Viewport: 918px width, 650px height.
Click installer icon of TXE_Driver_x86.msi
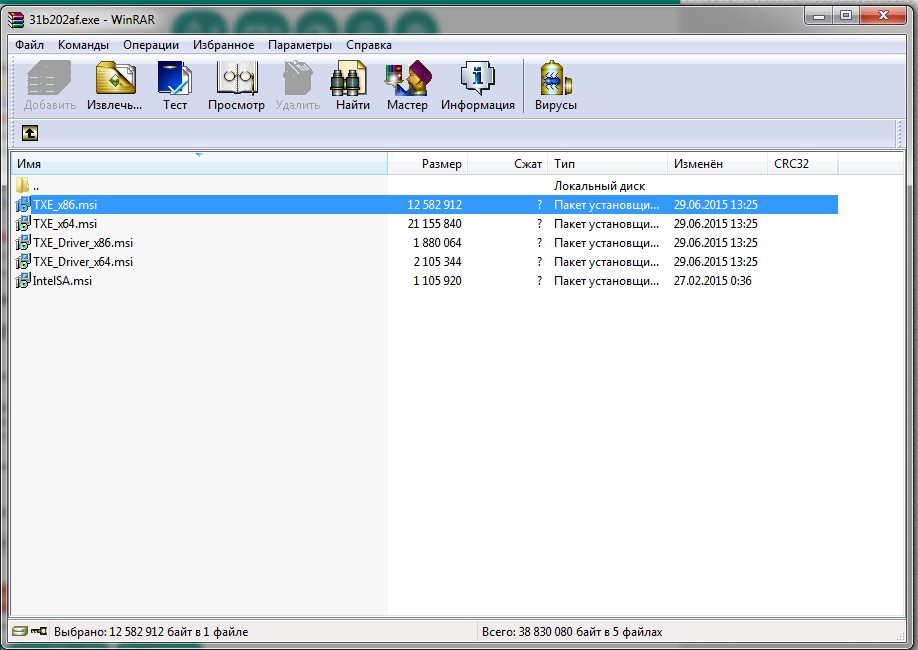23,242
